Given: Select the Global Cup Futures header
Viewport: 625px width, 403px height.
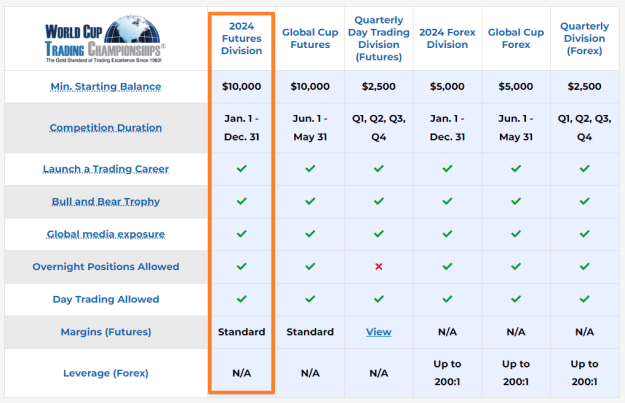Looking at the screenshot, I should coord(310,39).
